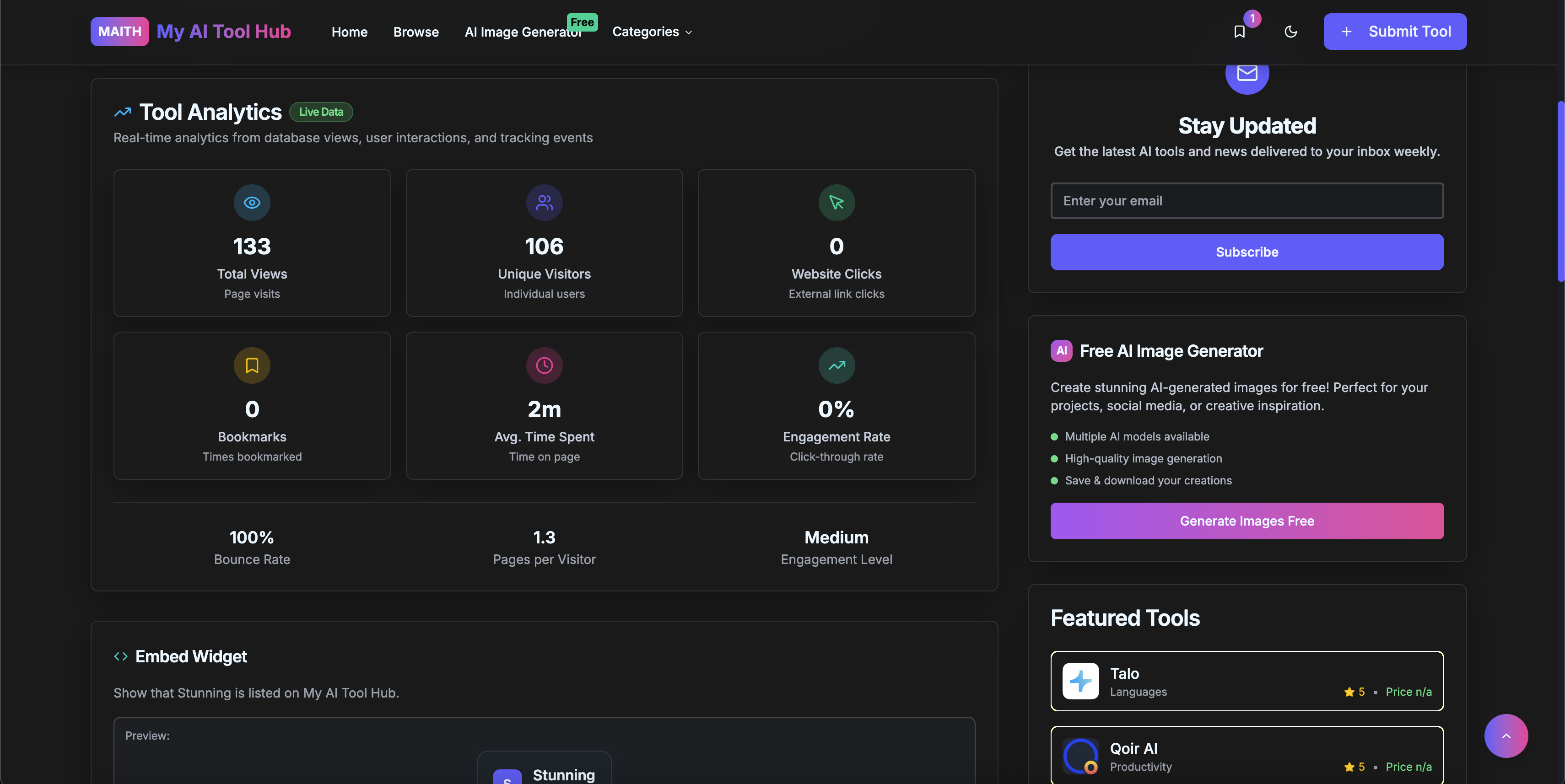
Task: Click the 'Productivity' category under Qoir AI
Action: 1141,767
